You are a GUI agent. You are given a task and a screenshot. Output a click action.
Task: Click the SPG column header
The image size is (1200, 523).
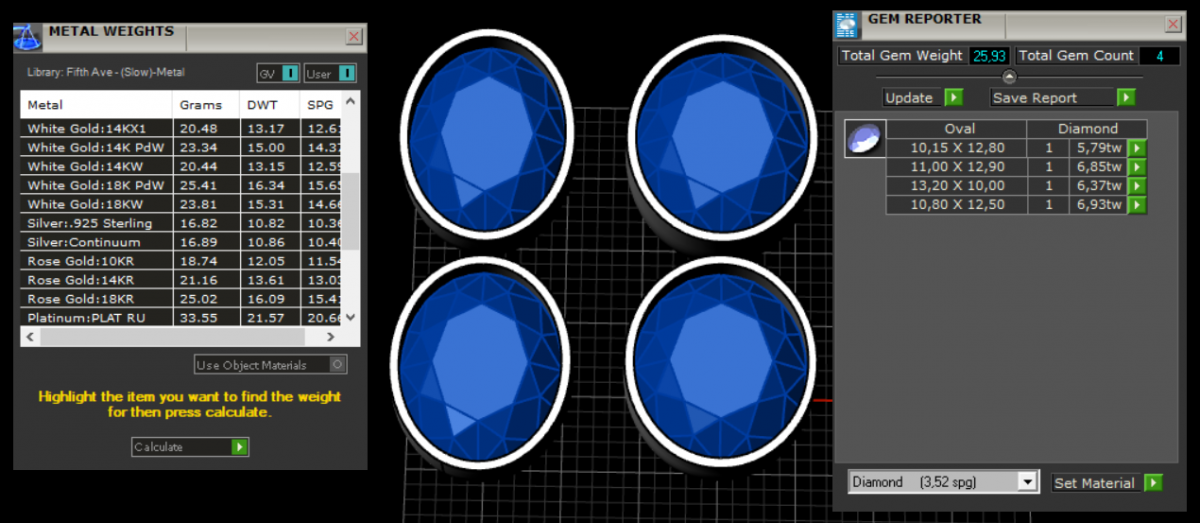point(320,105)
